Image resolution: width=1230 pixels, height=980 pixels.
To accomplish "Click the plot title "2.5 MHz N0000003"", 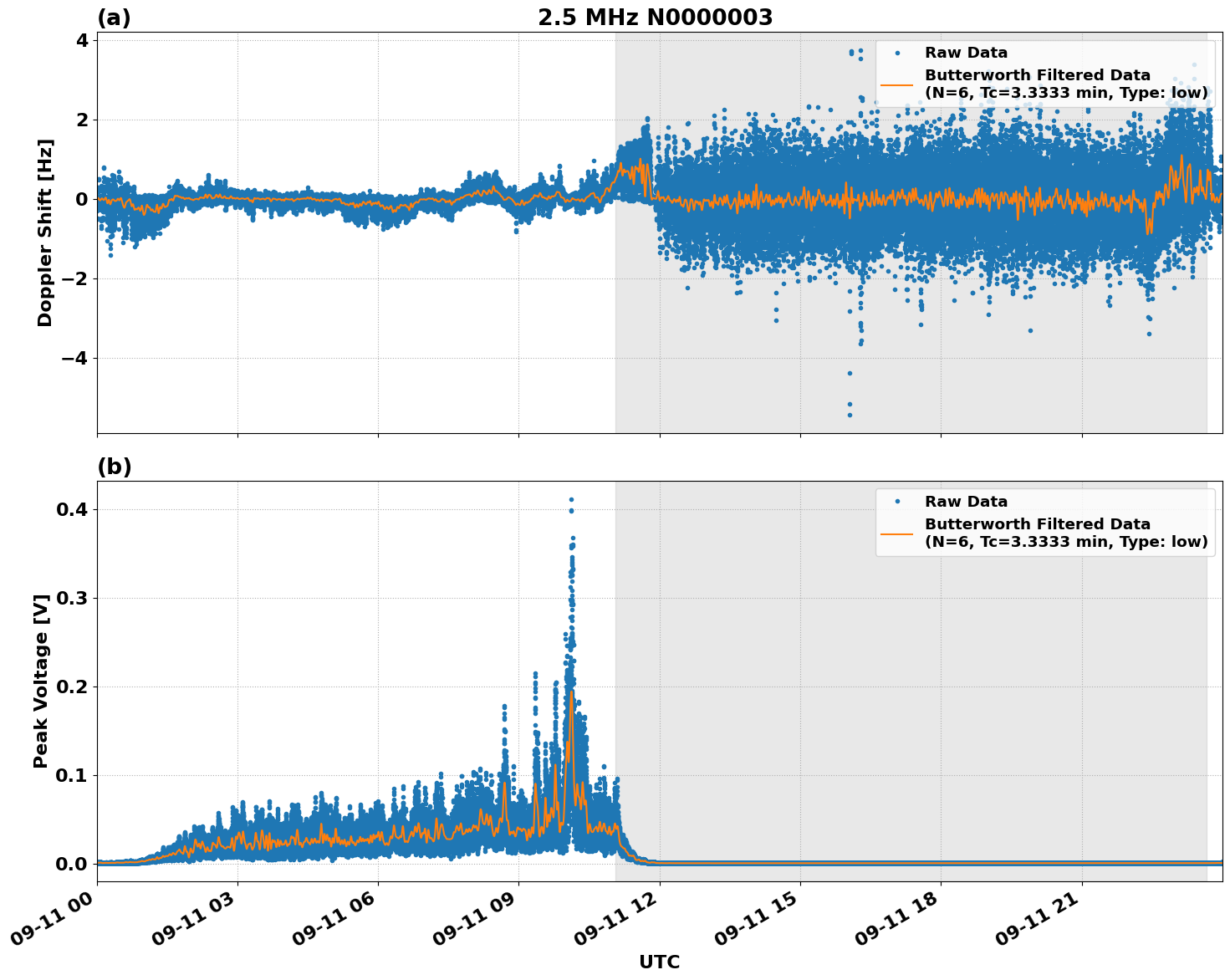I will click(x=655, y=18).
